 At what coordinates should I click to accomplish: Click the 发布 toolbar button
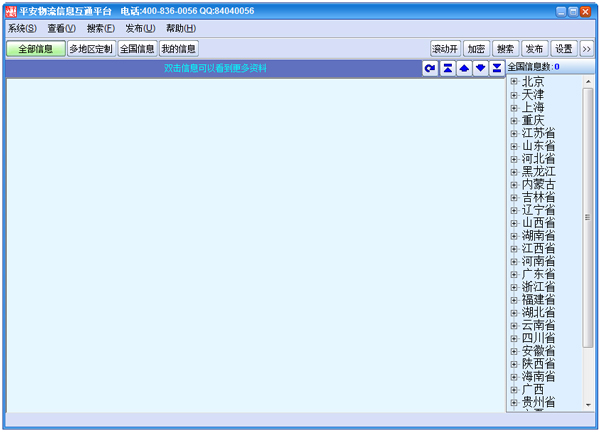pyautogui.click(x=535, y=49)
